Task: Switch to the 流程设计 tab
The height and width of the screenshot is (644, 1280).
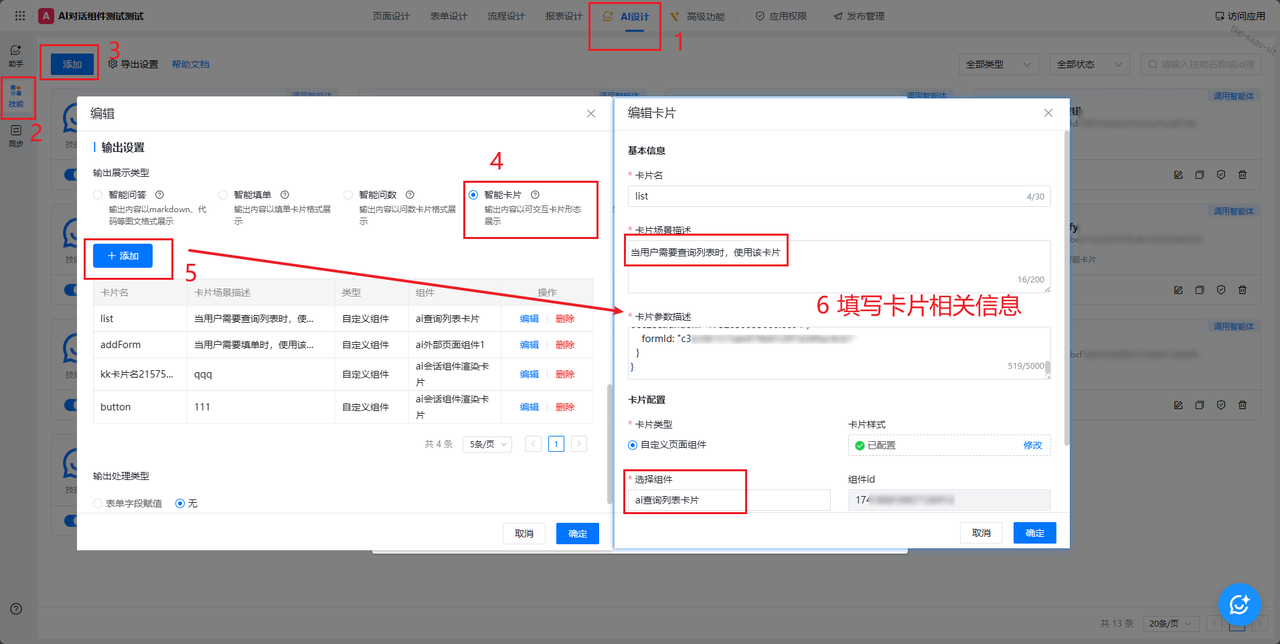Action: 506,16
